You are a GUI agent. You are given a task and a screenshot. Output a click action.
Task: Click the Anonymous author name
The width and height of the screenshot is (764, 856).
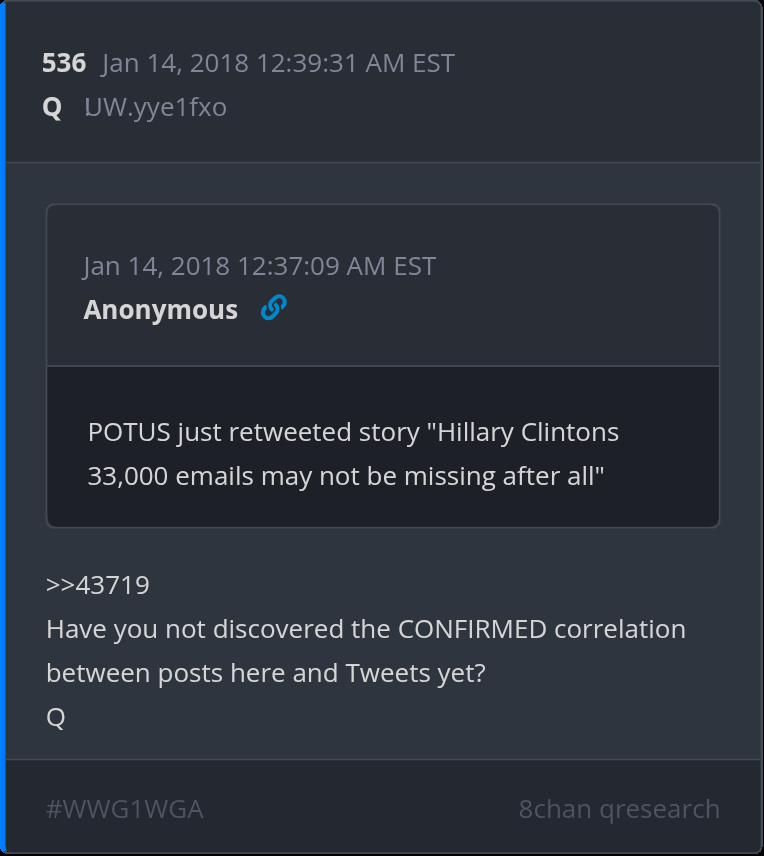(161, 310)
